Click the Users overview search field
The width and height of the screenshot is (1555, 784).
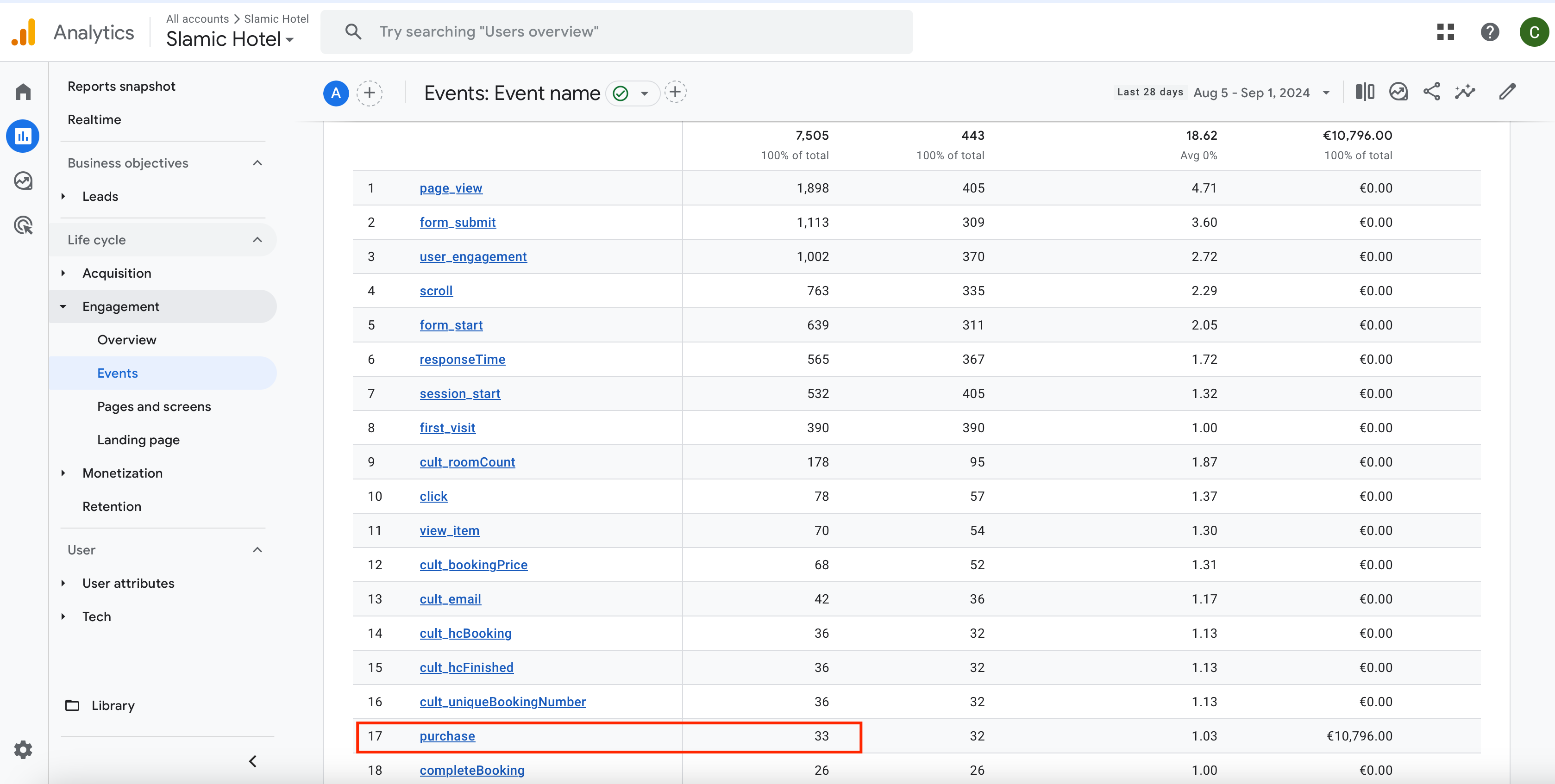[x=616, y=32]
